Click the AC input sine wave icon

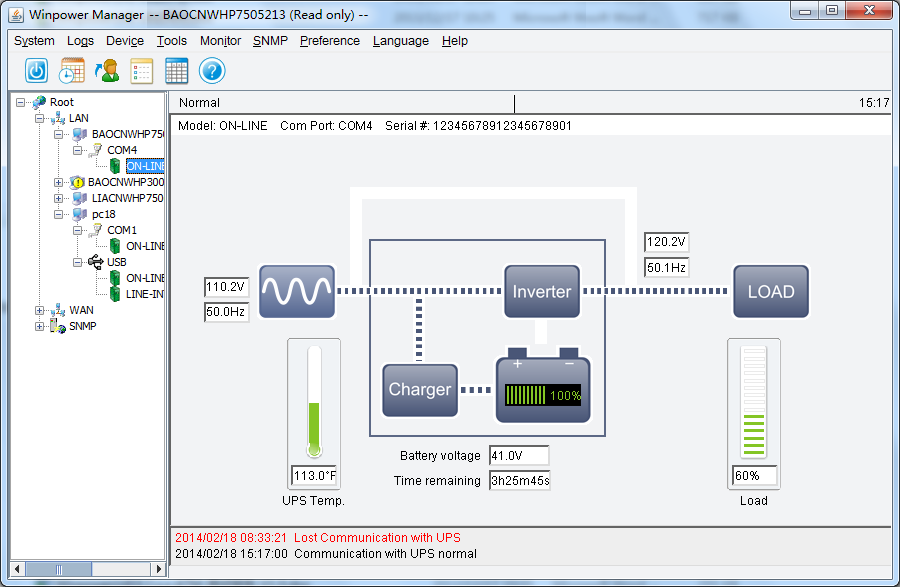296,291
